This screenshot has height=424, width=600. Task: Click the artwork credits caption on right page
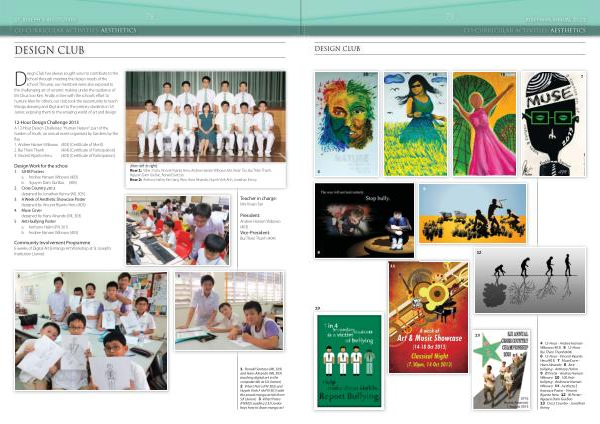click(x=561, y=375)
